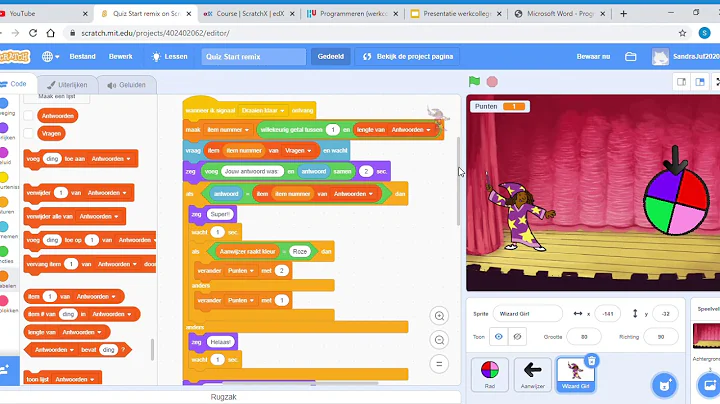Click the Scratch logo
720x404 pixels.
[x=14, y=56]
